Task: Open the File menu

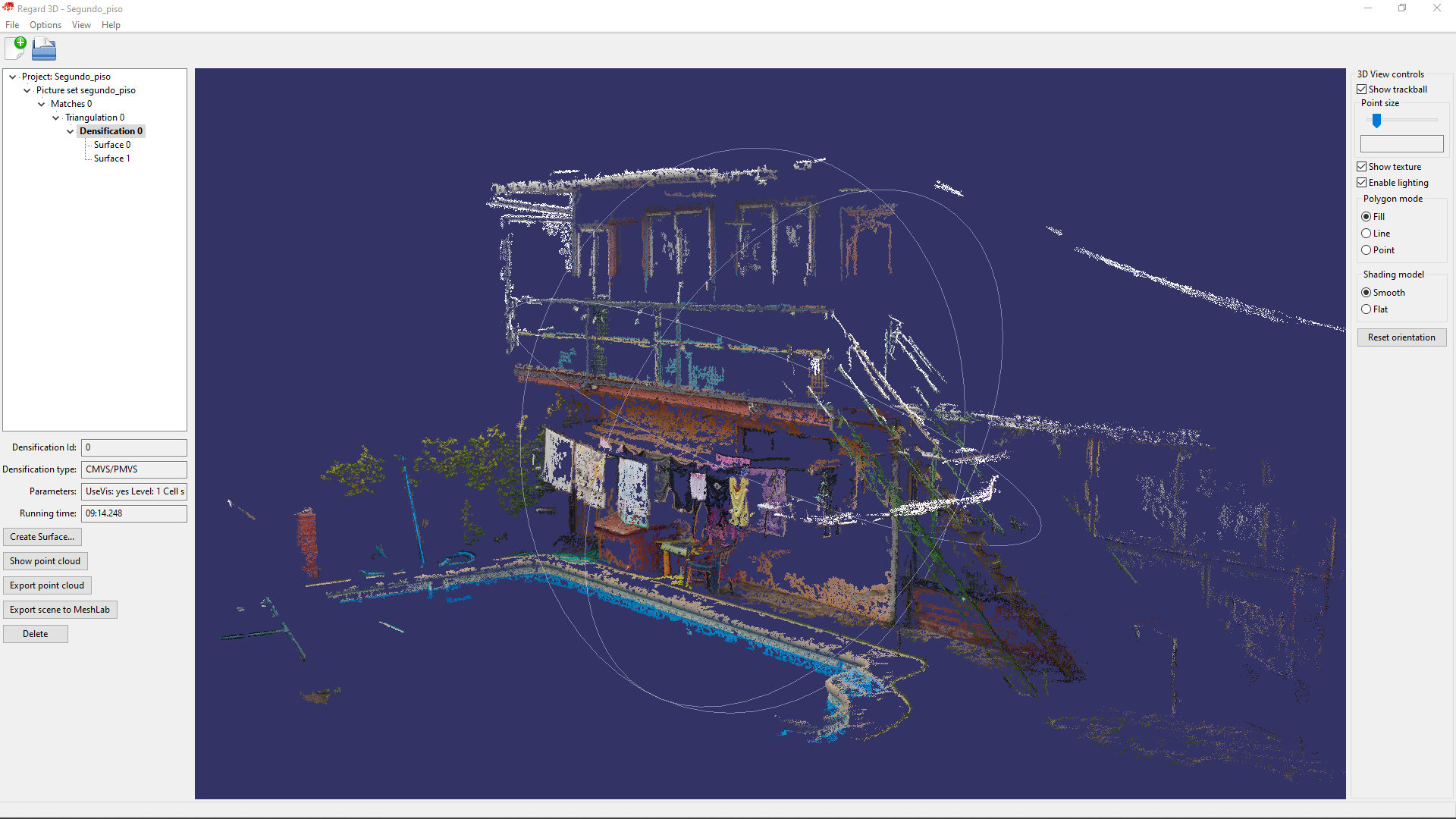Action: click(12, 24)
